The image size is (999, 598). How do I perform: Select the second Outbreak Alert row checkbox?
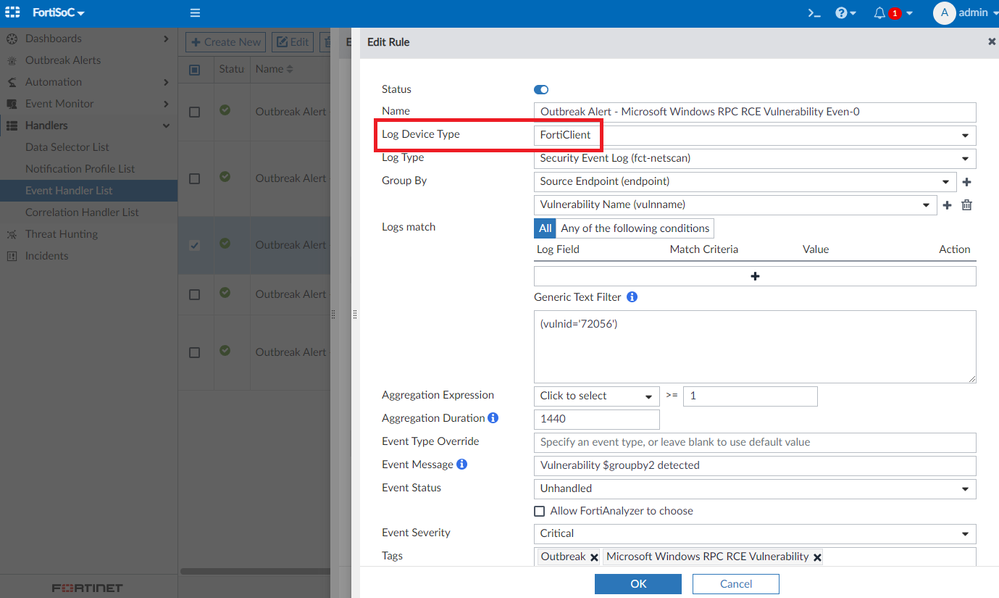195,179
